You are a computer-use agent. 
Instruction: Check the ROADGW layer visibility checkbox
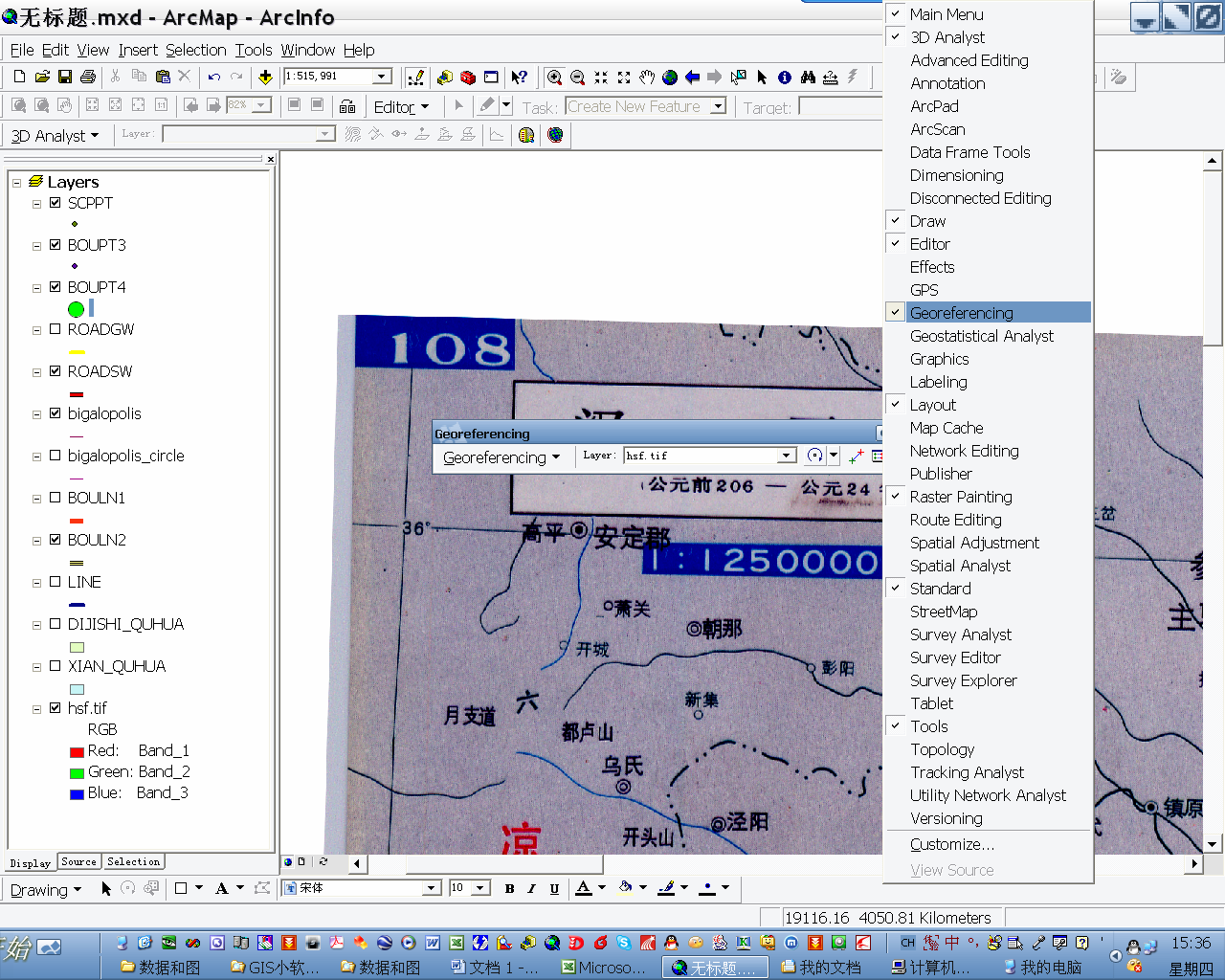[x=55, y=328]
